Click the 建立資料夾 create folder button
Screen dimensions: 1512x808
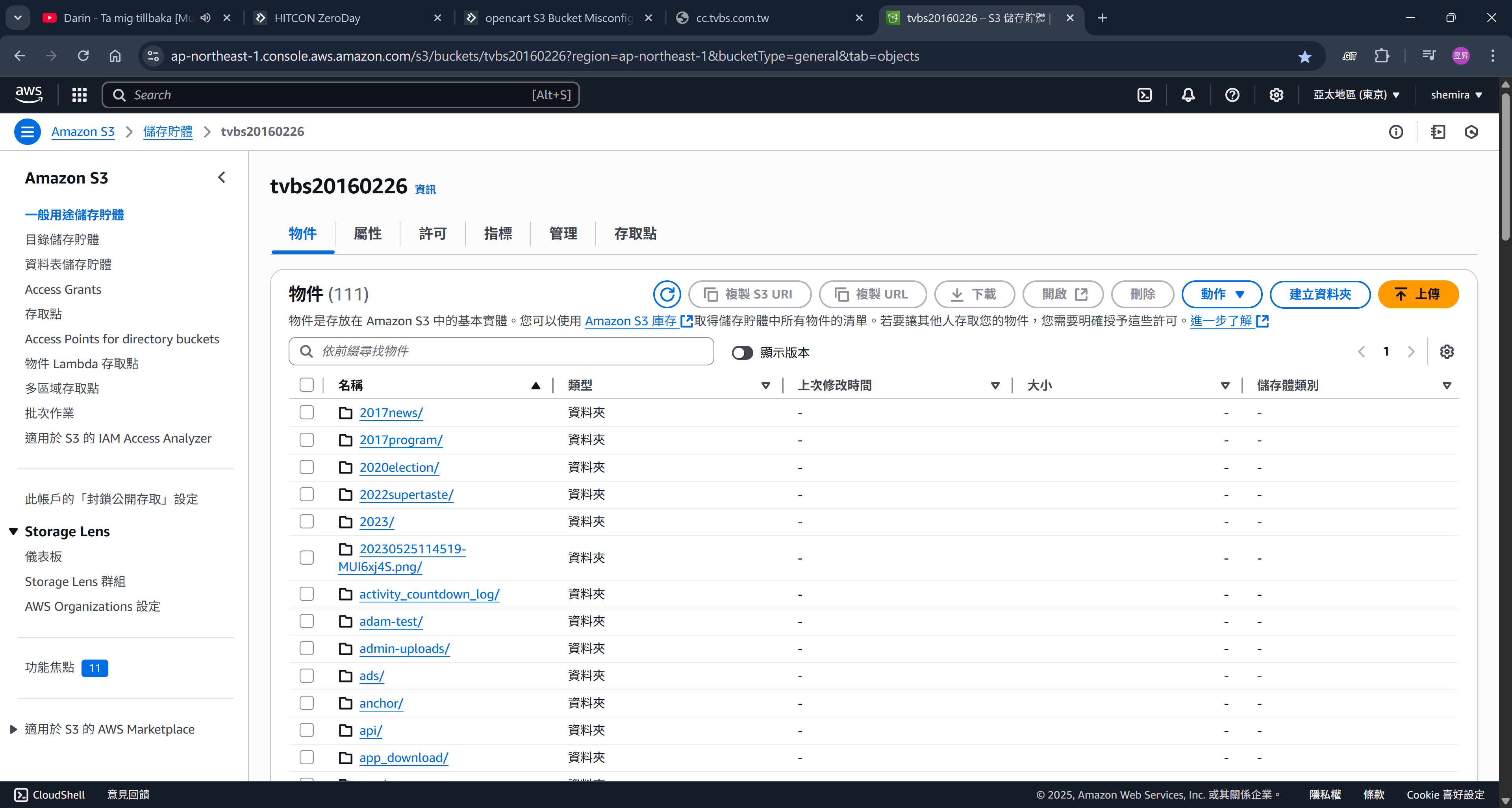(1320, 294)
